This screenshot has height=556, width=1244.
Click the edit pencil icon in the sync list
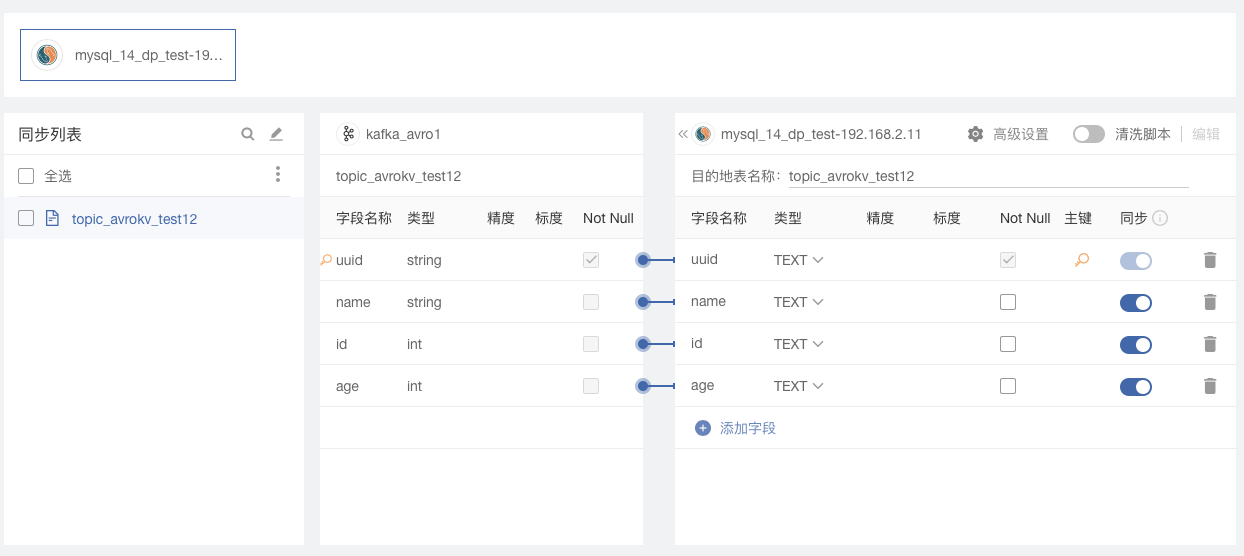(x=277, y=134)
